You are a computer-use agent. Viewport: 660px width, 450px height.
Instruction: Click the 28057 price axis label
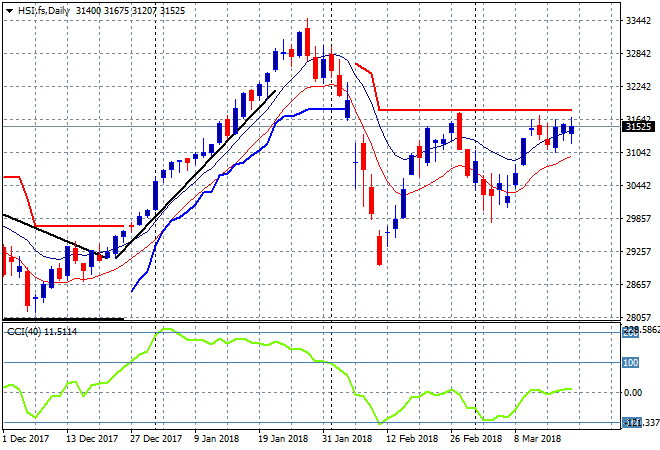click(x=638, y=317)
